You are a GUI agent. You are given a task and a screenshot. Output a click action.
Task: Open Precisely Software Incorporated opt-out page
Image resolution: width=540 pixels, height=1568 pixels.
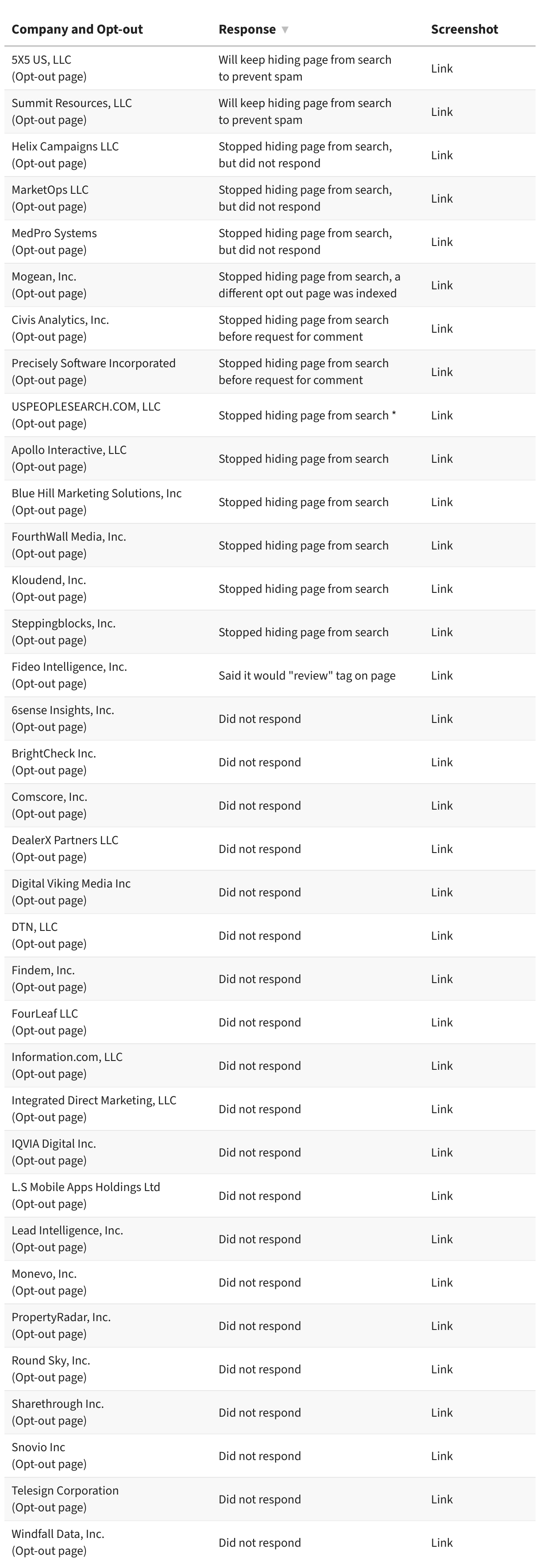click(49, 380)
